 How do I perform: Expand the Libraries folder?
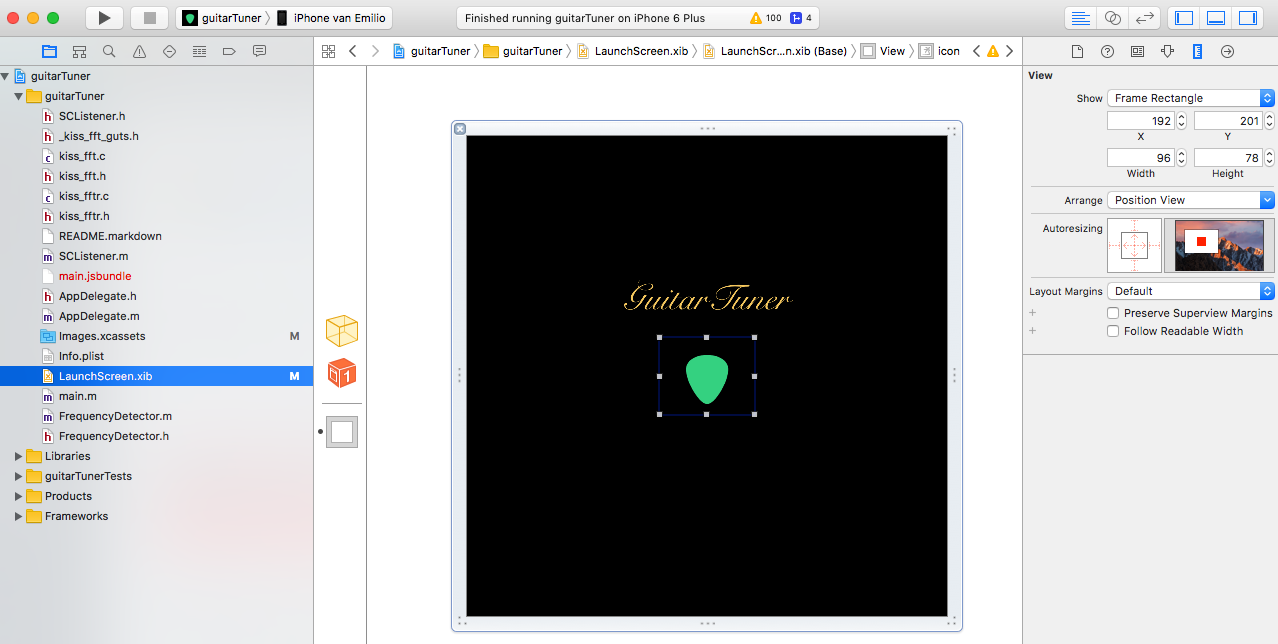19,456
